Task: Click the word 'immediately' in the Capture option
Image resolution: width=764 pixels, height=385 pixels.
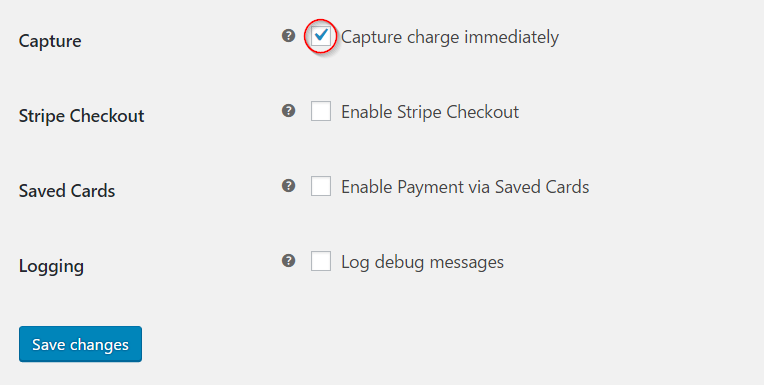Action: pos(511,37)
